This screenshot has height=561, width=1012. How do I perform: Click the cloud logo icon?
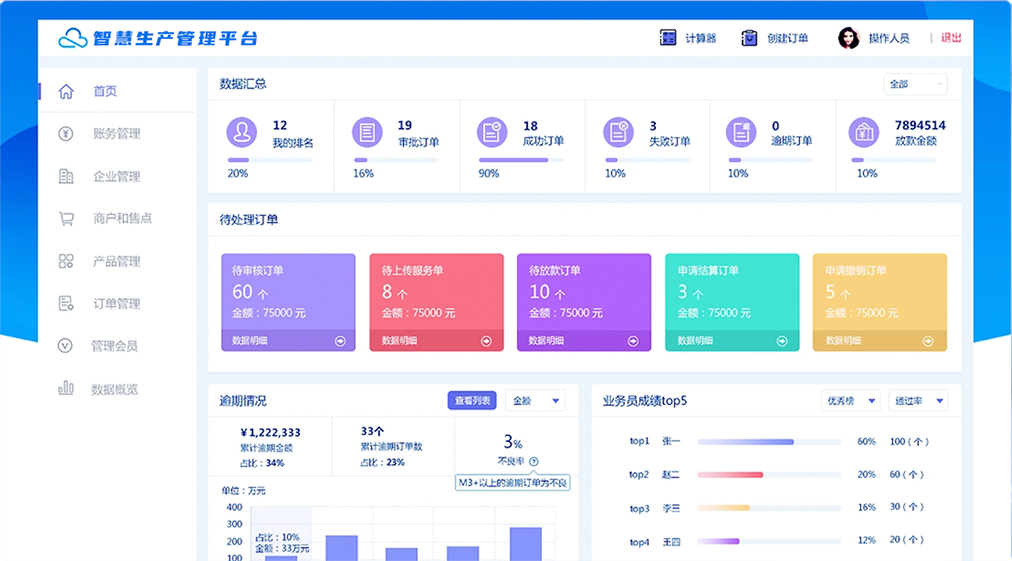tap(74, 38)
